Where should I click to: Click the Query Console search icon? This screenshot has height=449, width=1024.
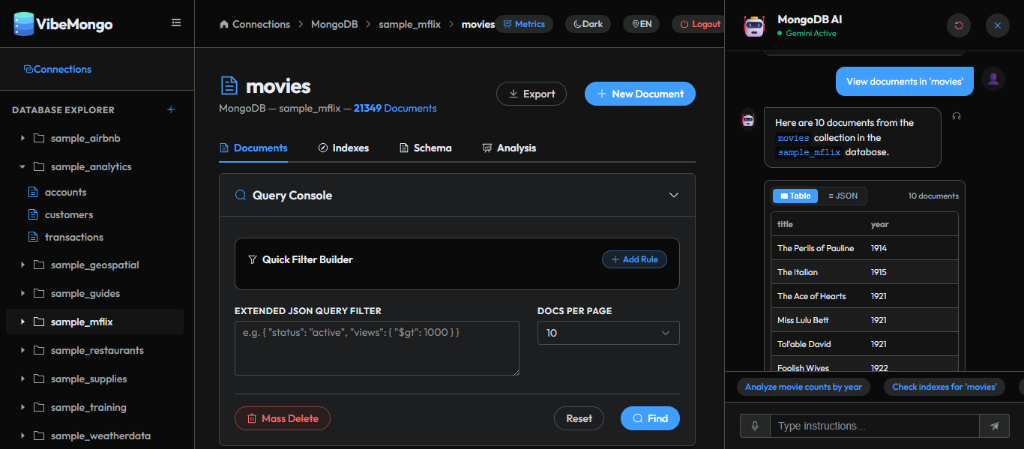coord(240,195)
